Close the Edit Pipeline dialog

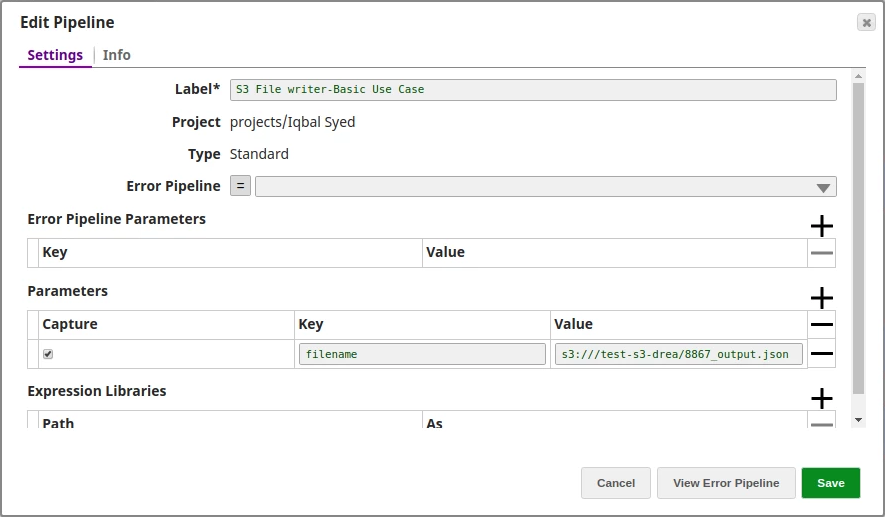(865, 22)
